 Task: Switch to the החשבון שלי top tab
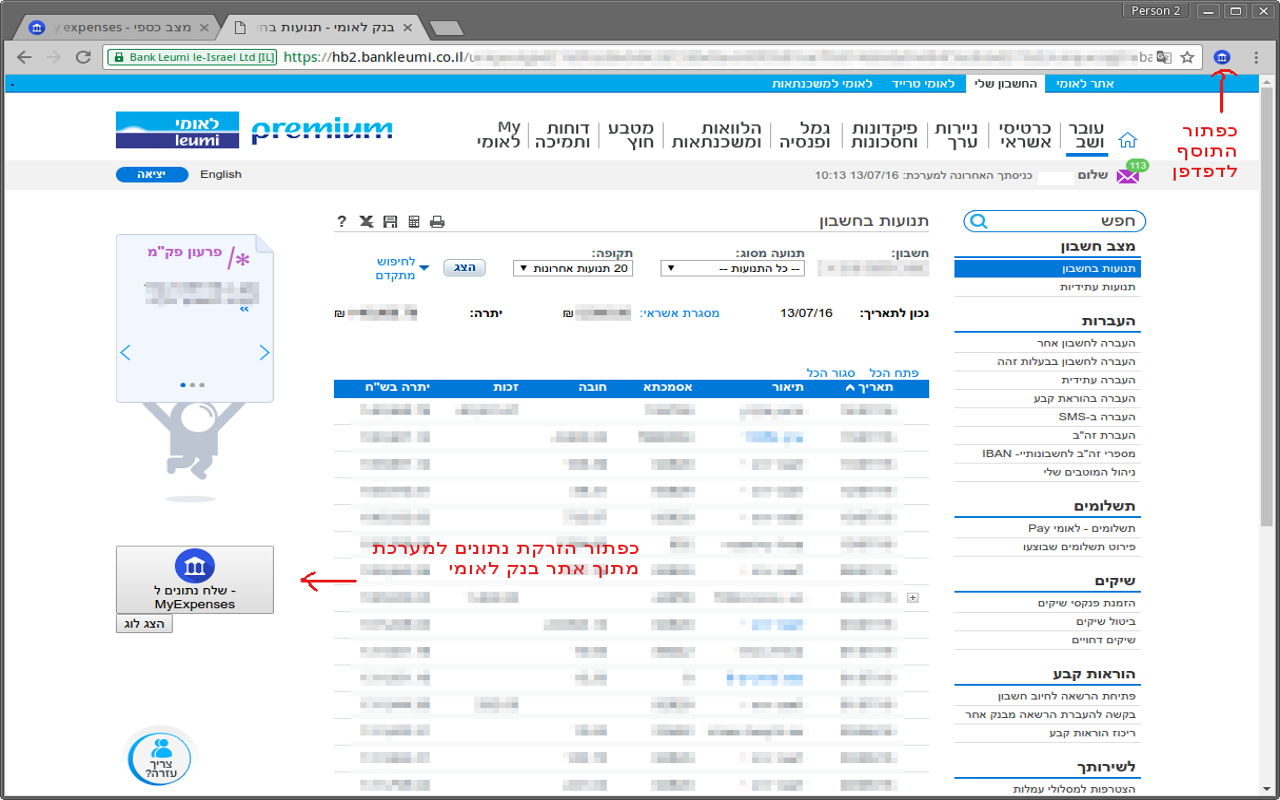coord(1005,84)
